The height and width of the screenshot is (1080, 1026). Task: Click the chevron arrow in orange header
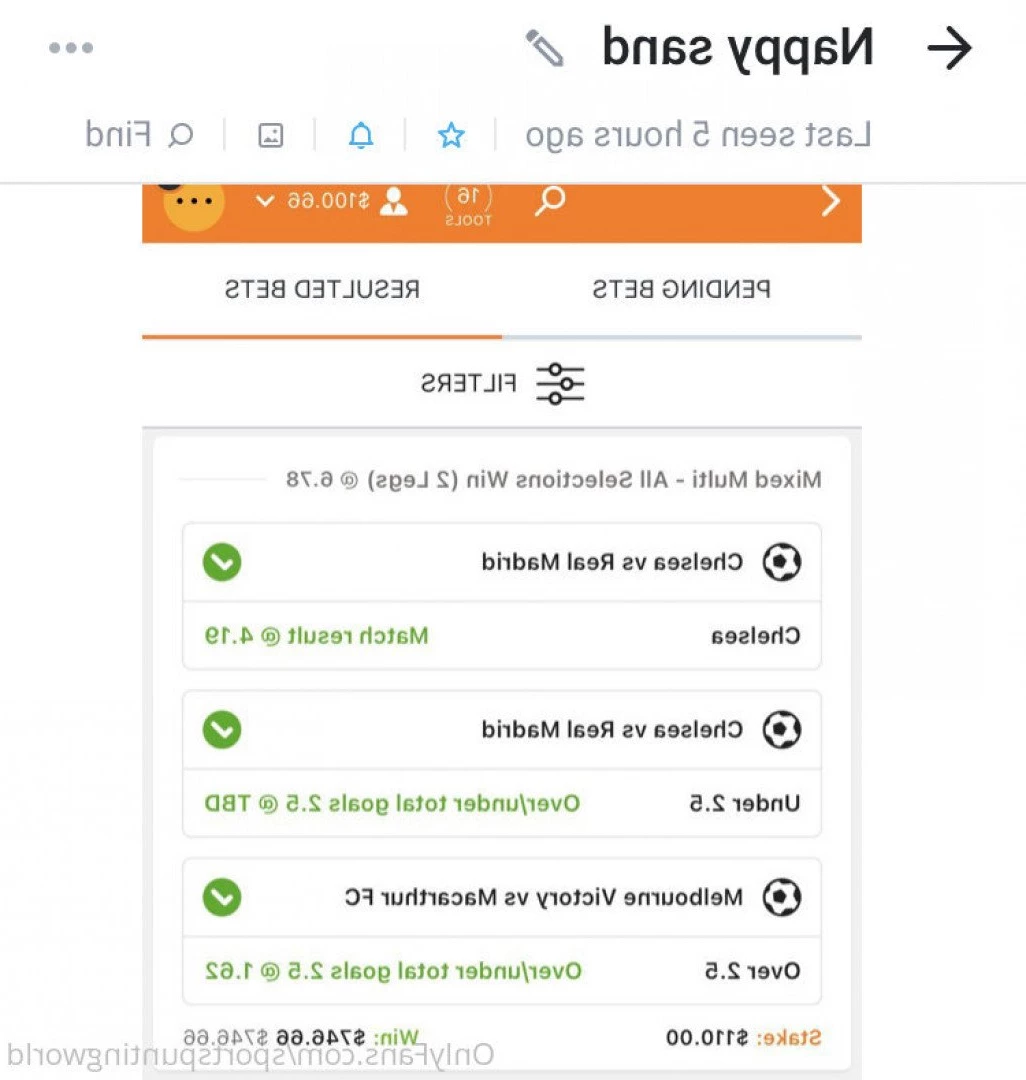pyautogui.click(x=831, y=201)
